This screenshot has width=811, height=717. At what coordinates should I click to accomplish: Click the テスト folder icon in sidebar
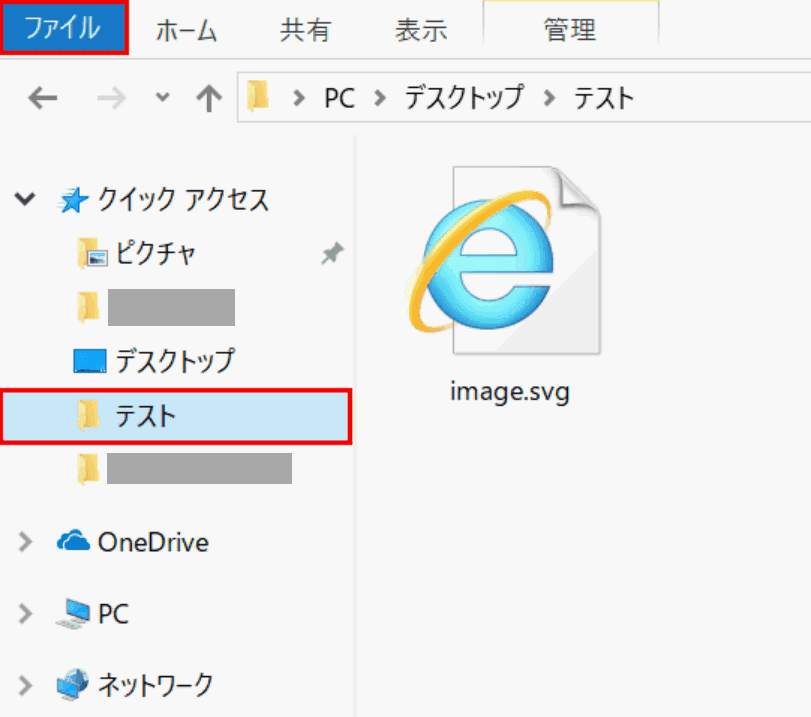click(x=88, y=416)
